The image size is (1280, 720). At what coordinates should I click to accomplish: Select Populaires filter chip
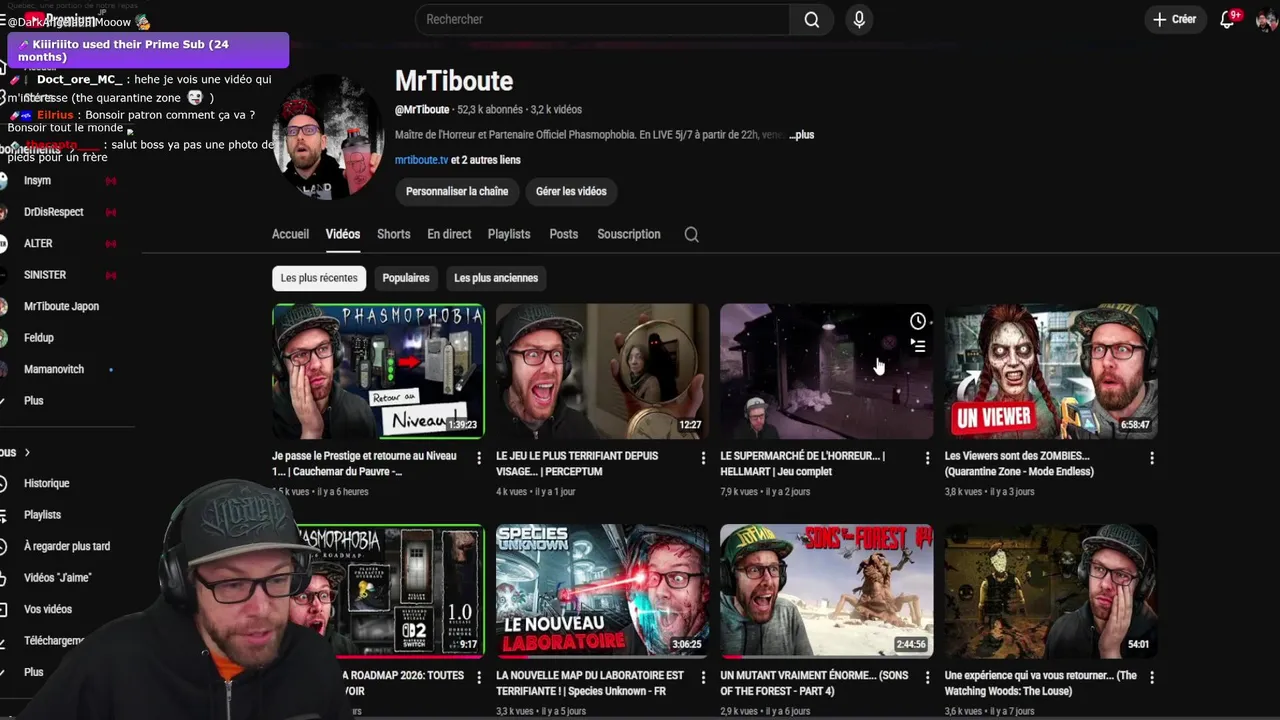point(406,278)
